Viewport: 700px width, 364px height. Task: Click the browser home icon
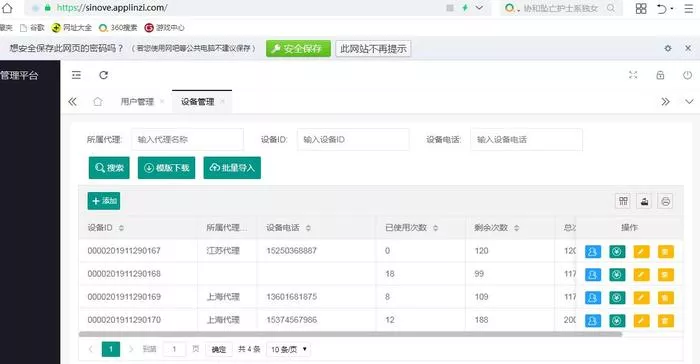click(x=7, y=8)
